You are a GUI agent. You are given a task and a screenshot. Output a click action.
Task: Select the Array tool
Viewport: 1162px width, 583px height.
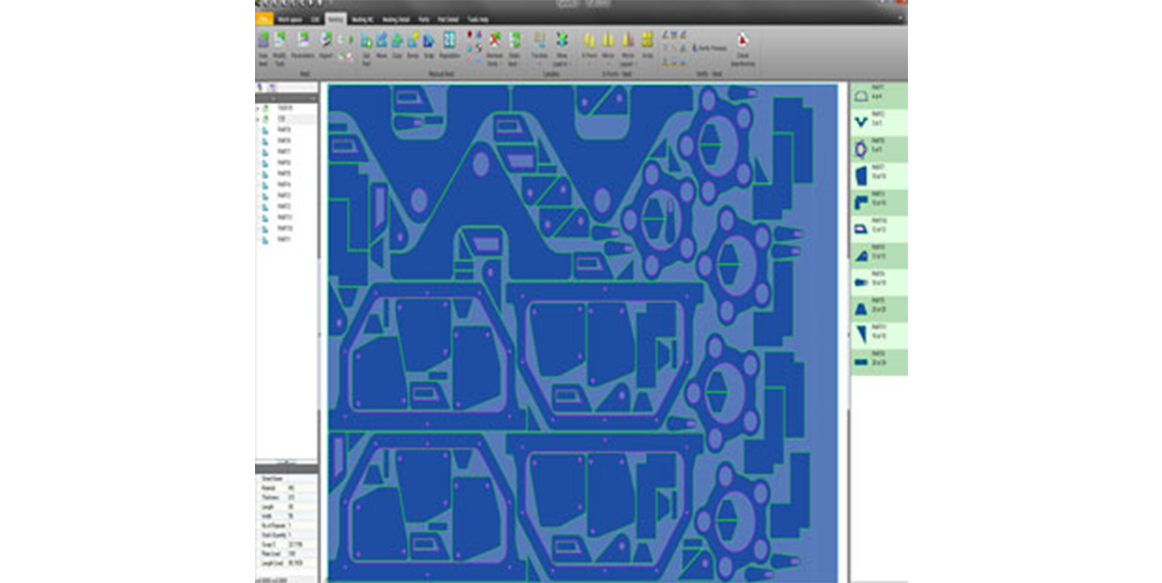pyautogui.click(x=647, y=46)
